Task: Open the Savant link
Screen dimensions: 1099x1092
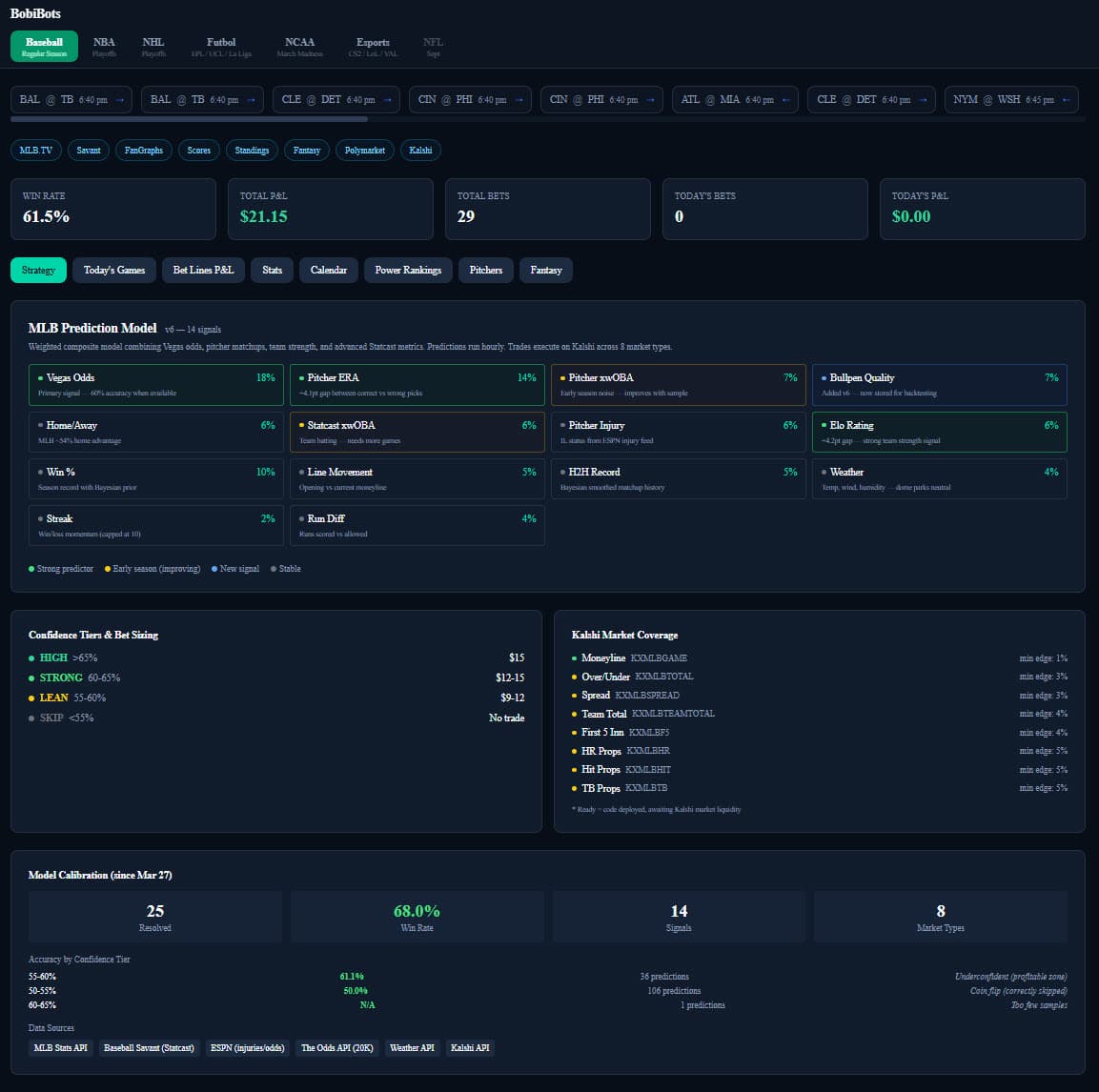Action: 89,150
